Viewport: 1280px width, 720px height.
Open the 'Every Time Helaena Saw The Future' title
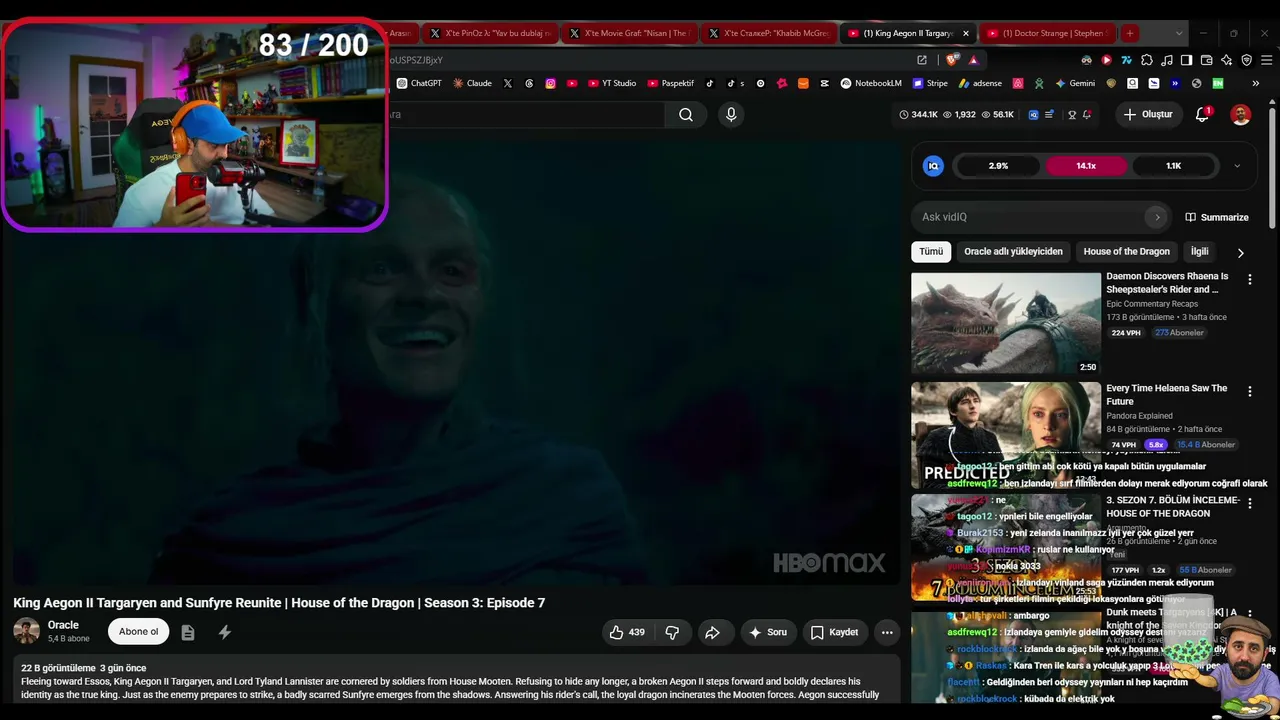point(1167,395)
